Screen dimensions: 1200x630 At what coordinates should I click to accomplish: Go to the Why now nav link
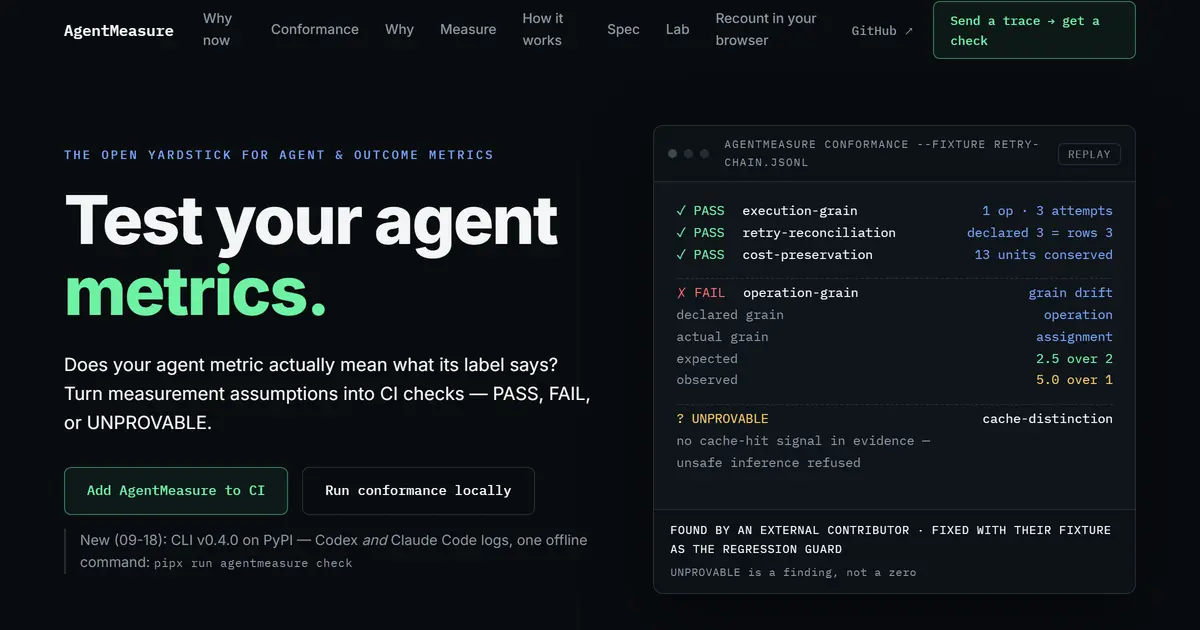point(217,30)
